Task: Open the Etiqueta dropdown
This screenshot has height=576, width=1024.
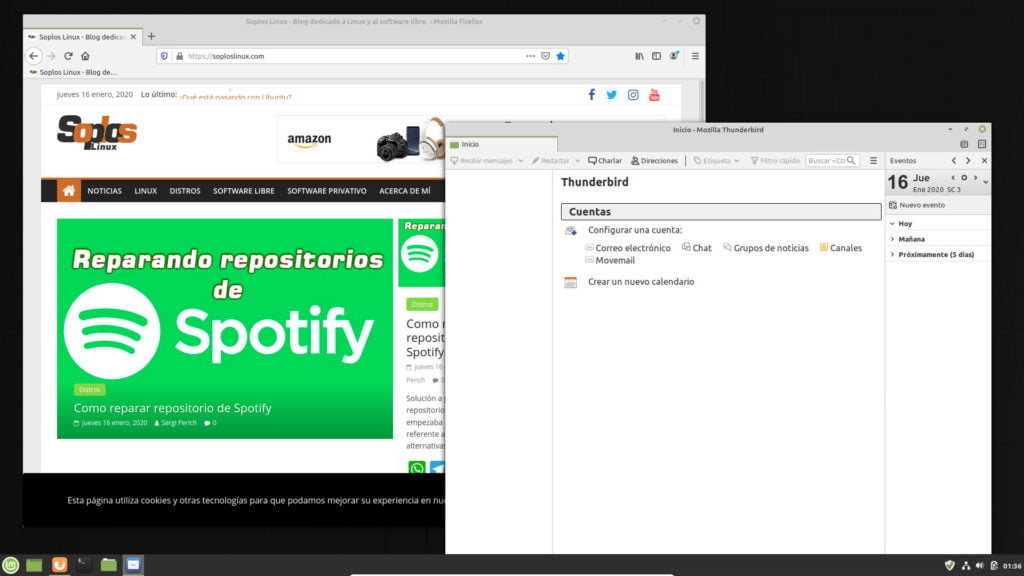Action: pyautogui.click(x=716, y=161)
